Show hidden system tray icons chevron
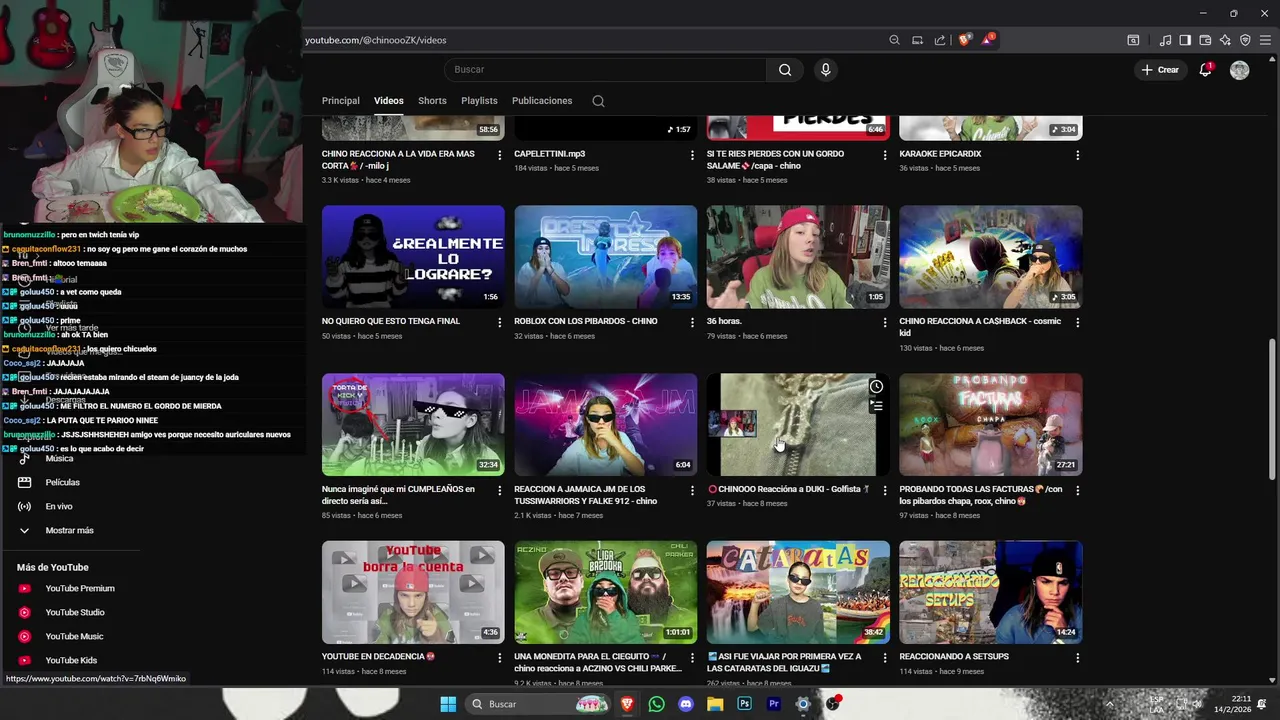The height and width of the screenshot is (720, 1280). (x=1108, y=704)
